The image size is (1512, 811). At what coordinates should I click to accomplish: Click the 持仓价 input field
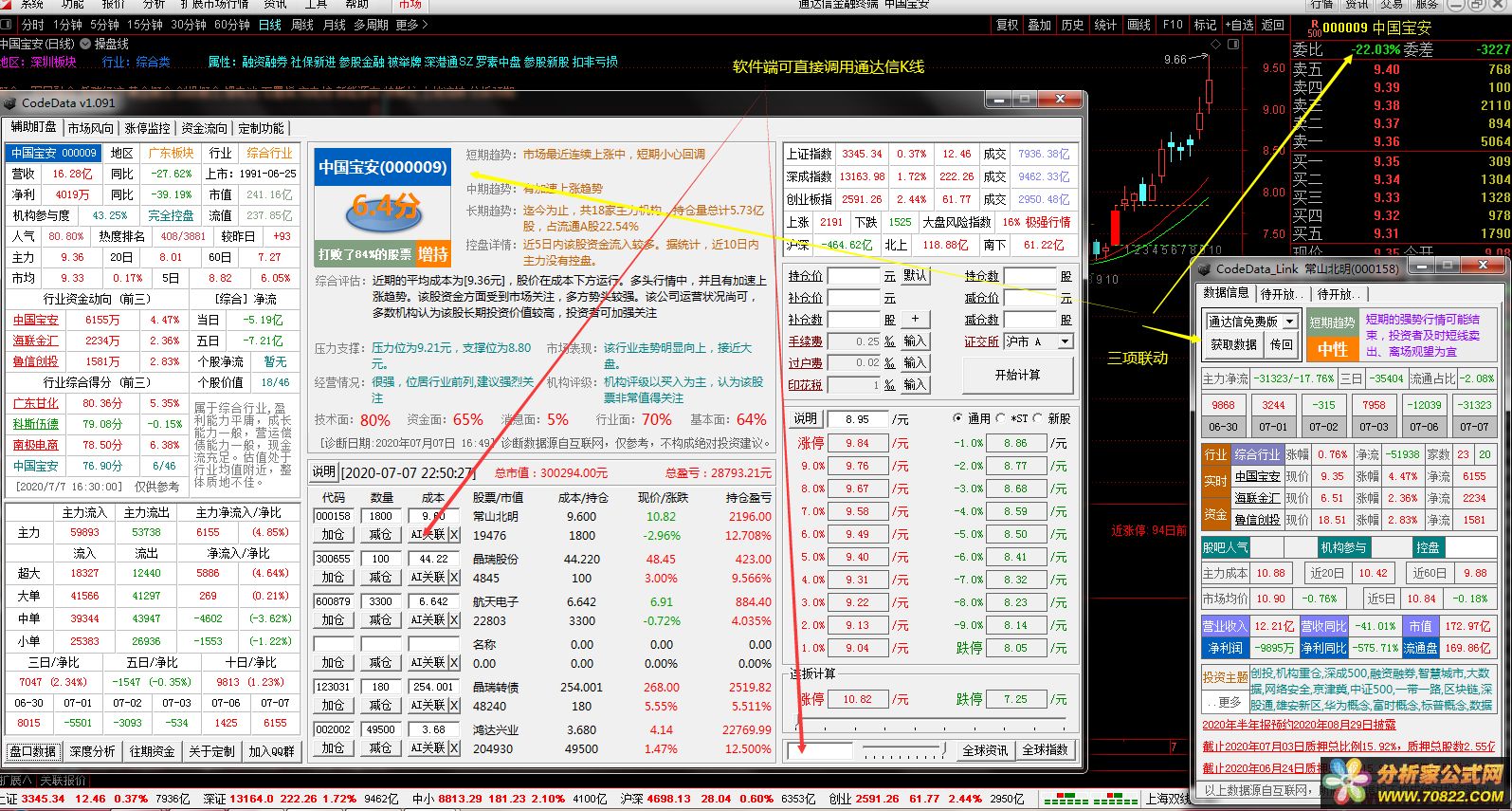click(855, 275)
